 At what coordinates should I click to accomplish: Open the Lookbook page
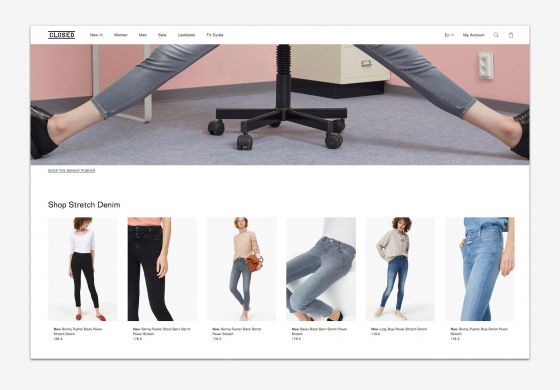tap(186, 35)
